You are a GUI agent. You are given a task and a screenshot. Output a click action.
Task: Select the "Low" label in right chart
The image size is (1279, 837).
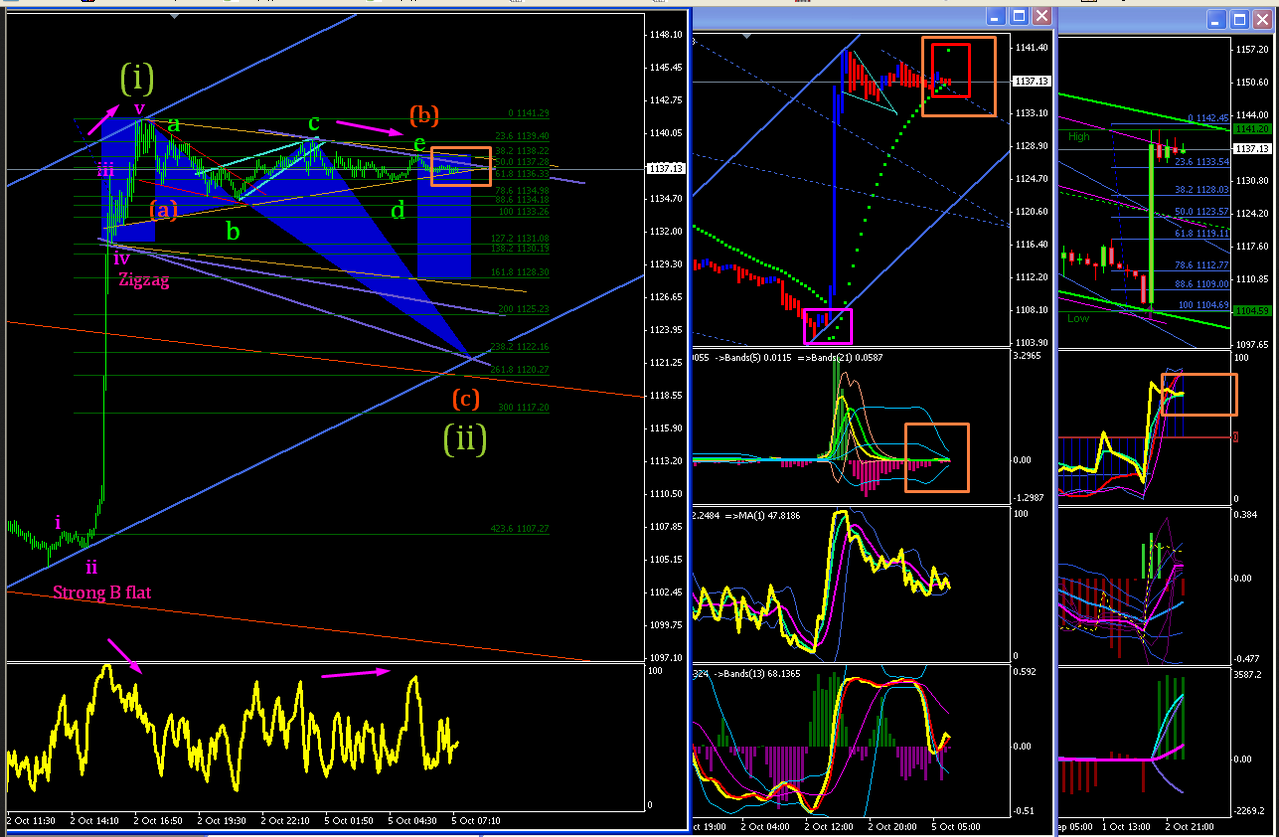point(1078,319)
